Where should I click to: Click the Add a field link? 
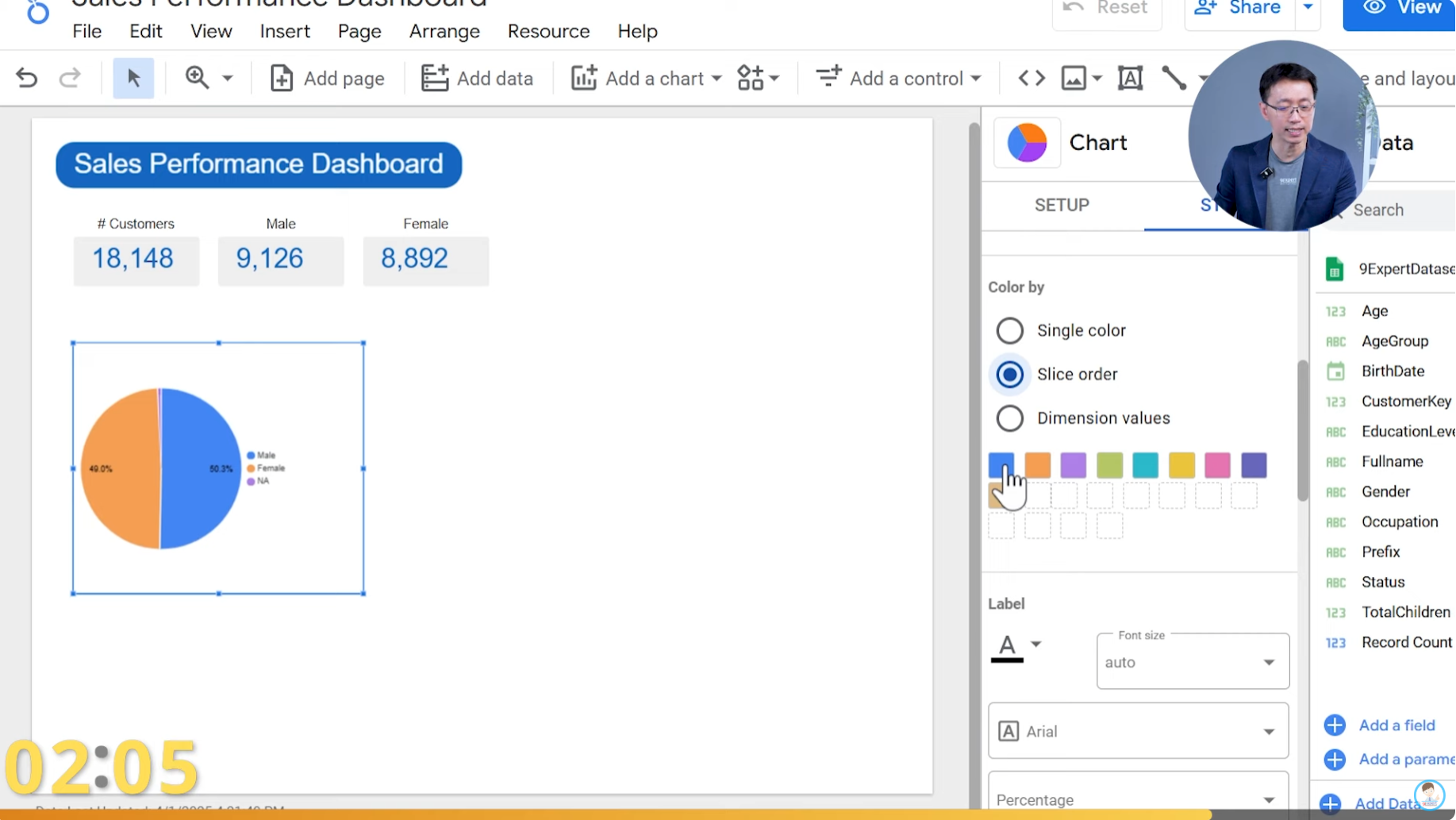1396,725
